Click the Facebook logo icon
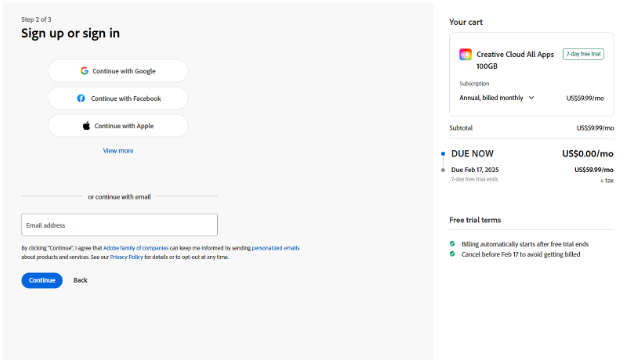This screenshot has height=361, width=644. pos(81,98)
